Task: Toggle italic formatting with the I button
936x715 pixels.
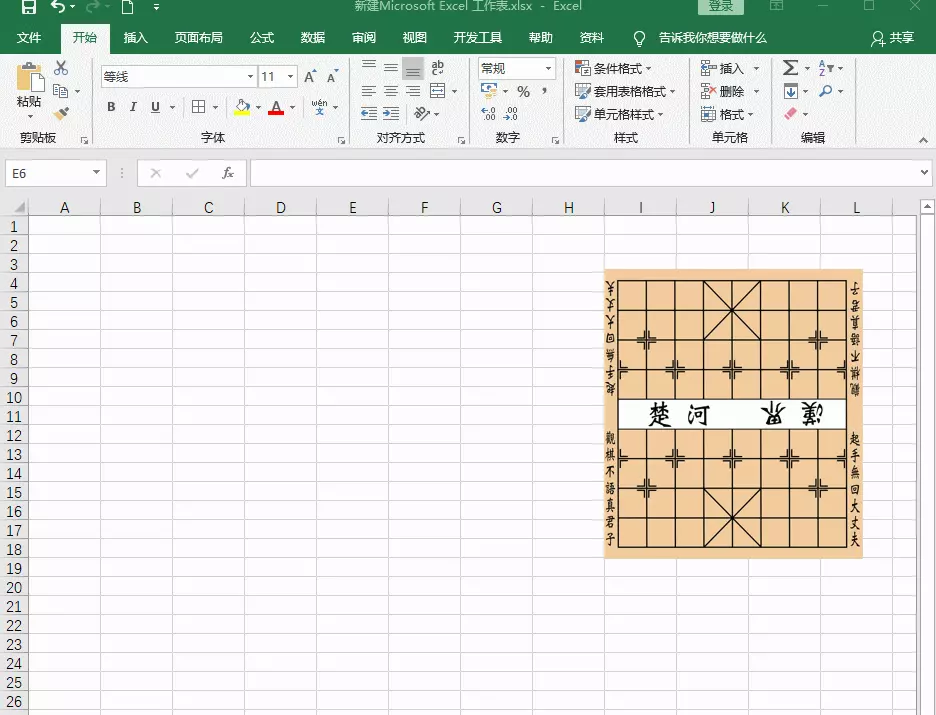Action: 133,107
